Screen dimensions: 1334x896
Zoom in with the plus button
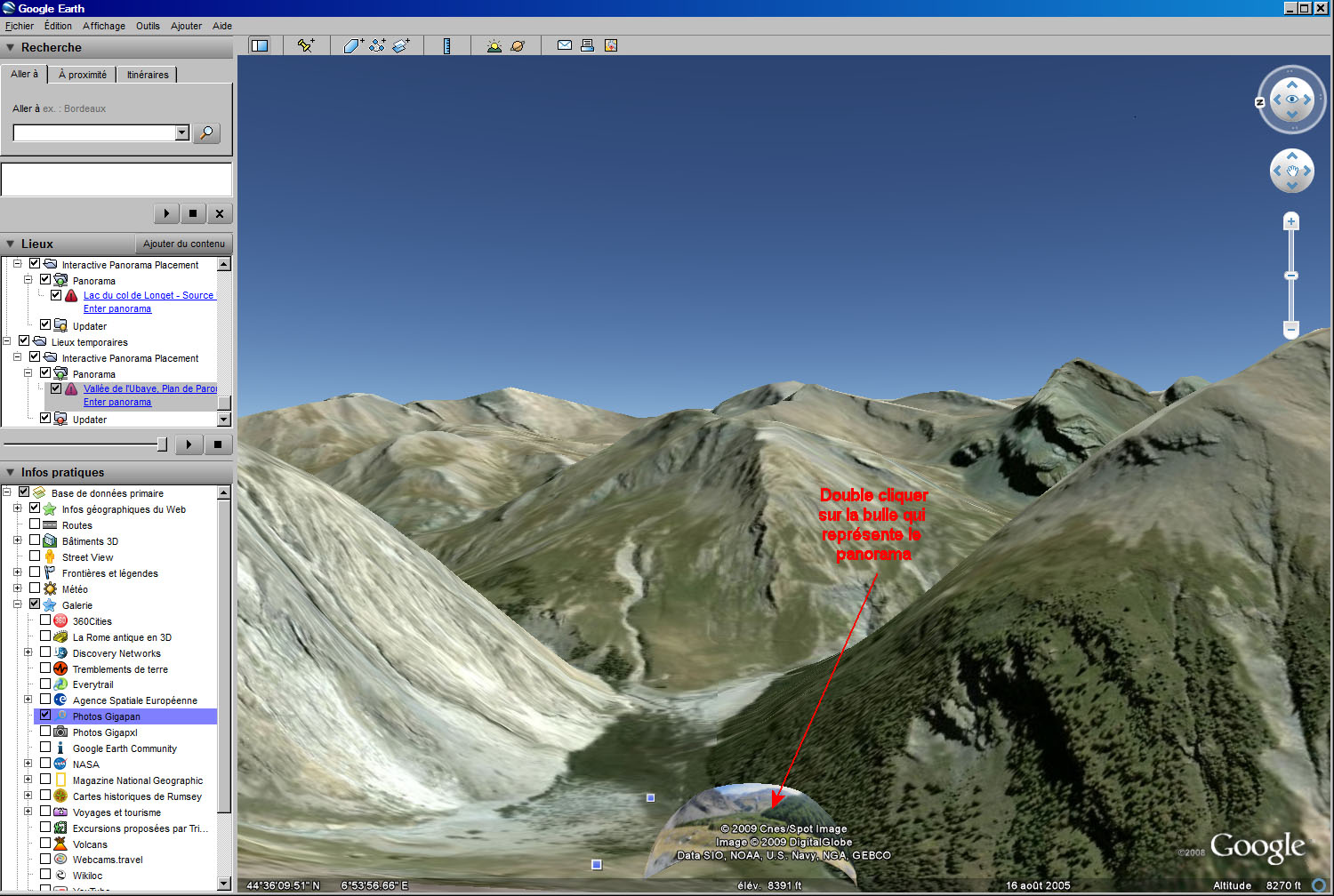tap(1291, 221)
